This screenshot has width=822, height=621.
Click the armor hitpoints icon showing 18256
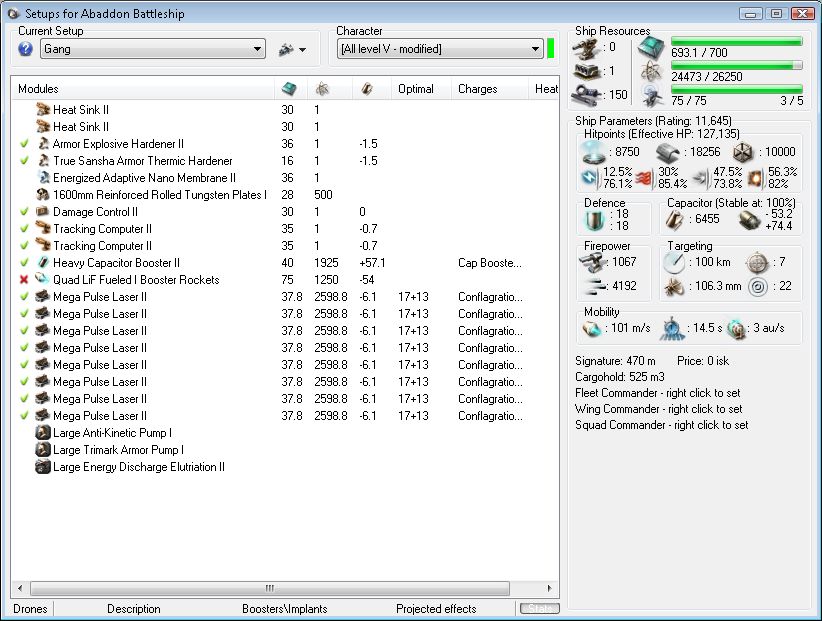click(x=668, y=152)
